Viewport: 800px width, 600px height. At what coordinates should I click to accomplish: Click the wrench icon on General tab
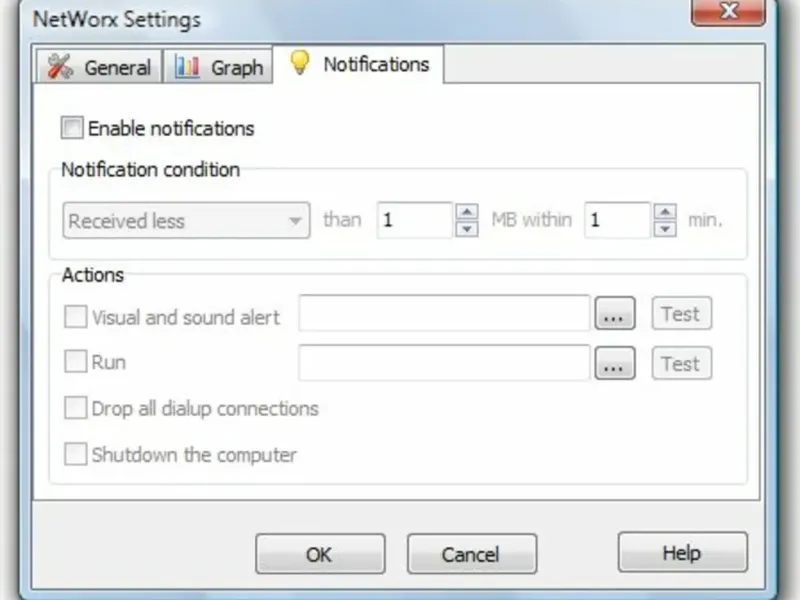60,67
